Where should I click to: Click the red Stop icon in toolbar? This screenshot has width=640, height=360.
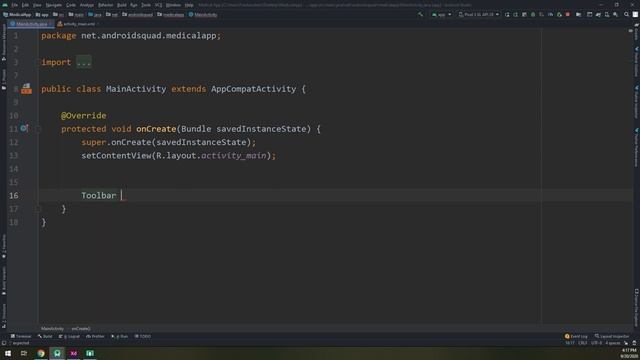coord(568,14)
